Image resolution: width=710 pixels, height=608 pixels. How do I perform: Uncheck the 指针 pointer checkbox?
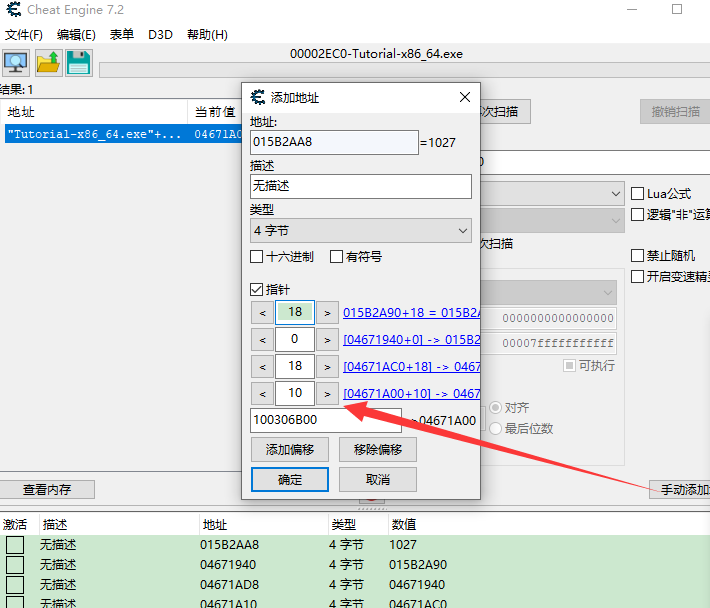tap(257, 289)
